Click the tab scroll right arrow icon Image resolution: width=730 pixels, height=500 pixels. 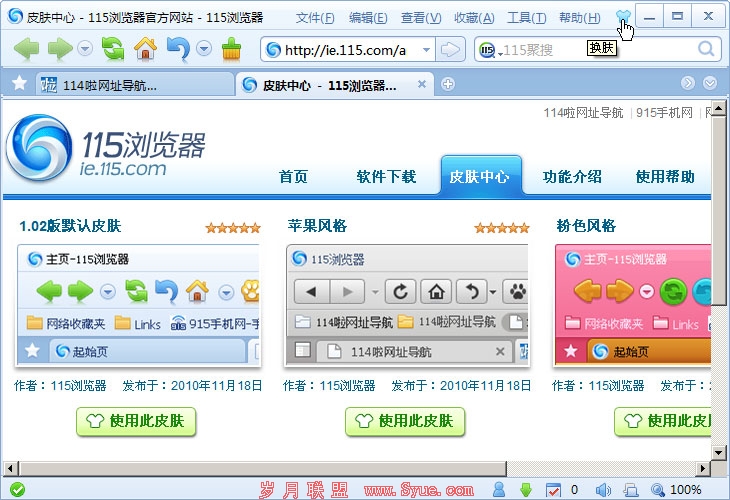tap(688, 83)
